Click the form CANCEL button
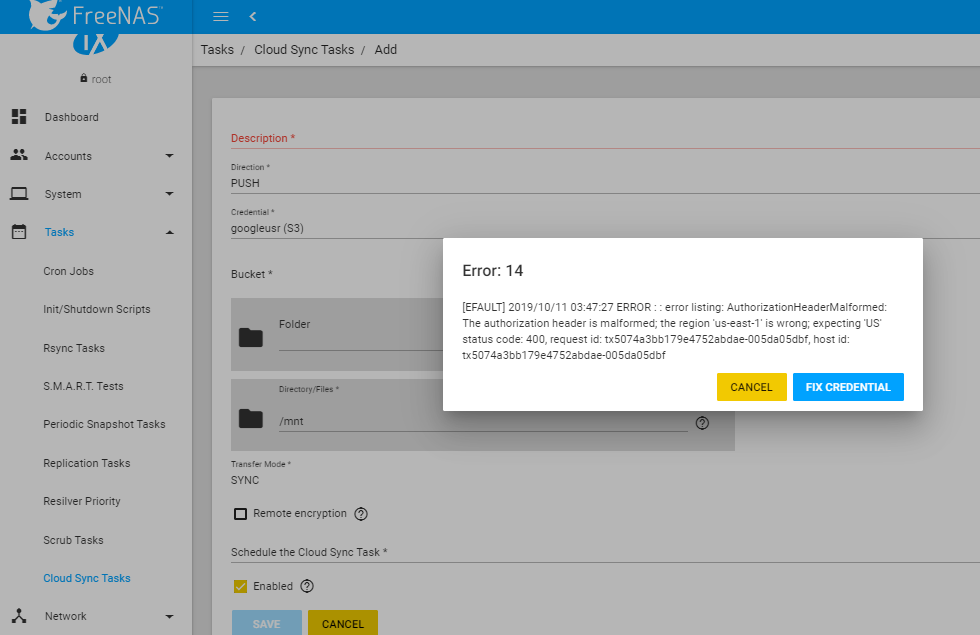The image size is (980, 635). click(x=342, y=623)
